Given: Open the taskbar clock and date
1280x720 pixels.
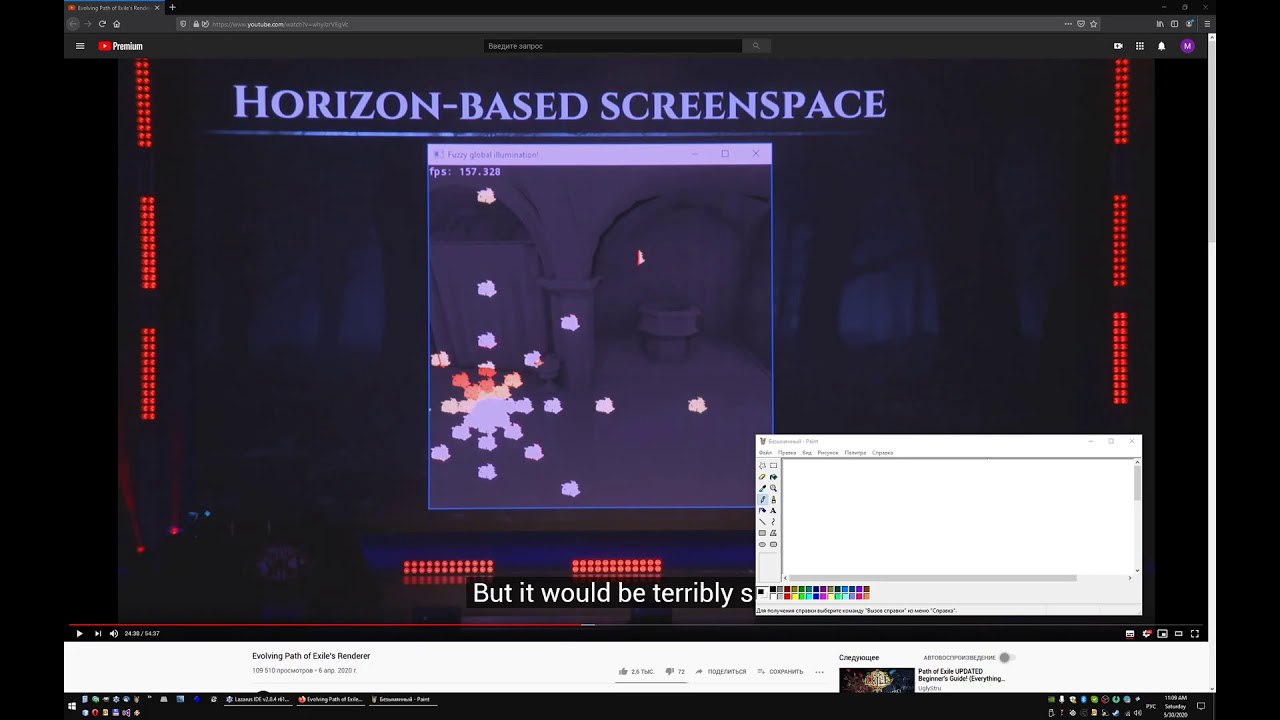Looking at the screenshot, I should (x=1176, y=706).
